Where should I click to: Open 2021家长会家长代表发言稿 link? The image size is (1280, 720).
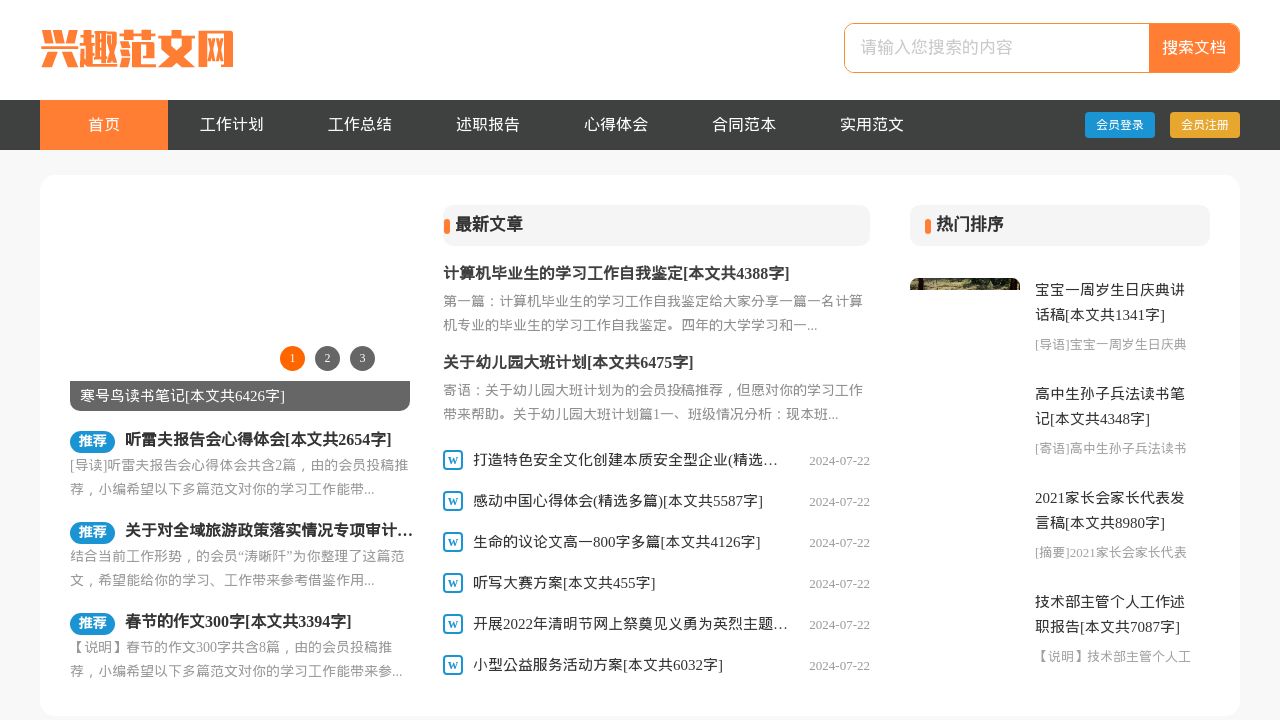(x=1110, y=510)
